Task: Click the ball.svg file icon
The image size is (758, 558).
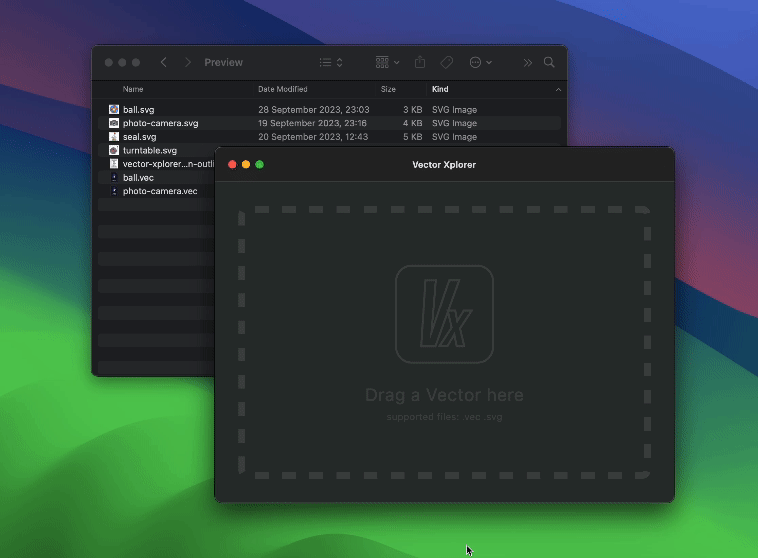Action: point(114,109)
